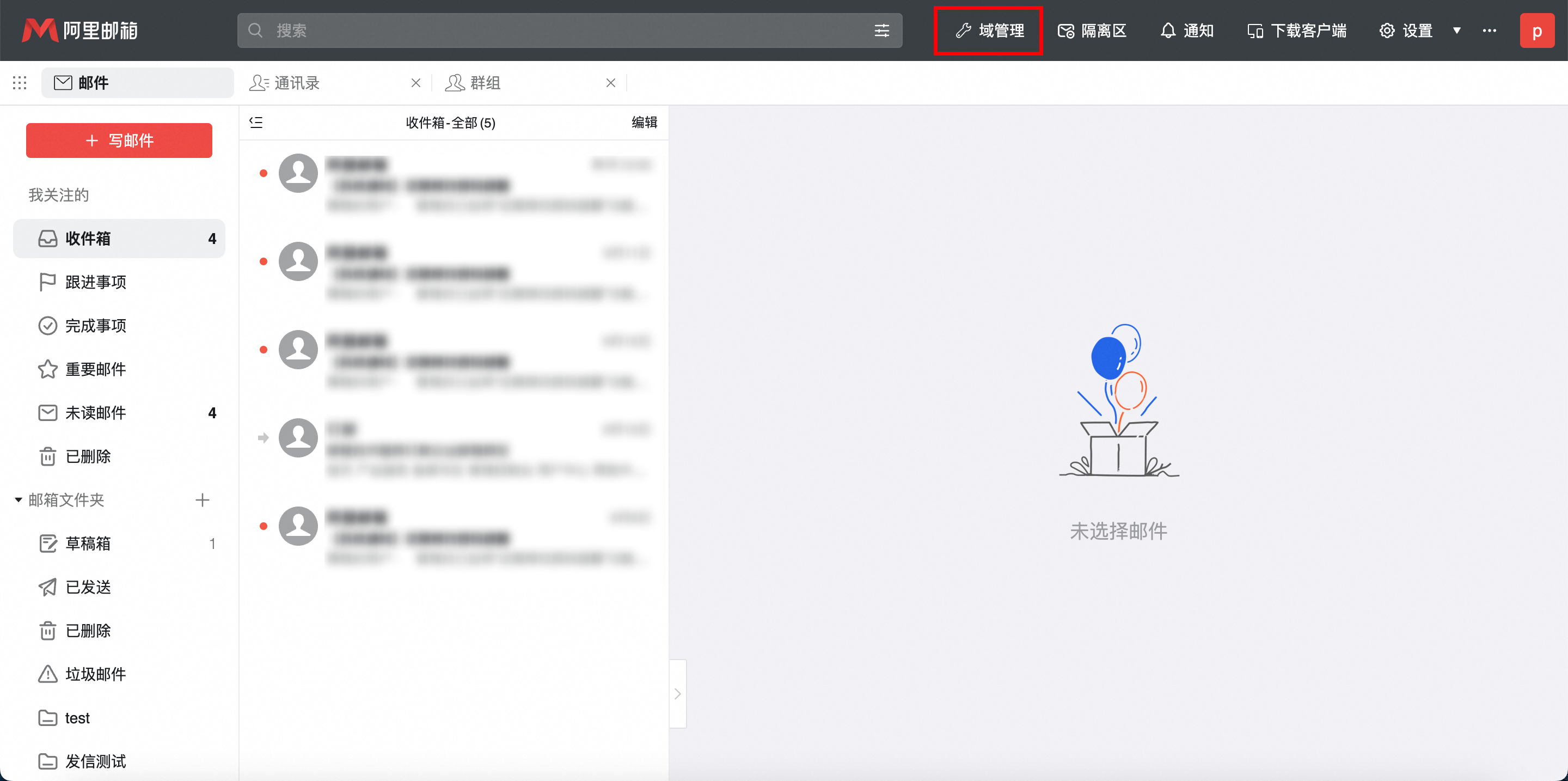Click the more options ellipsis icon

1490,30
